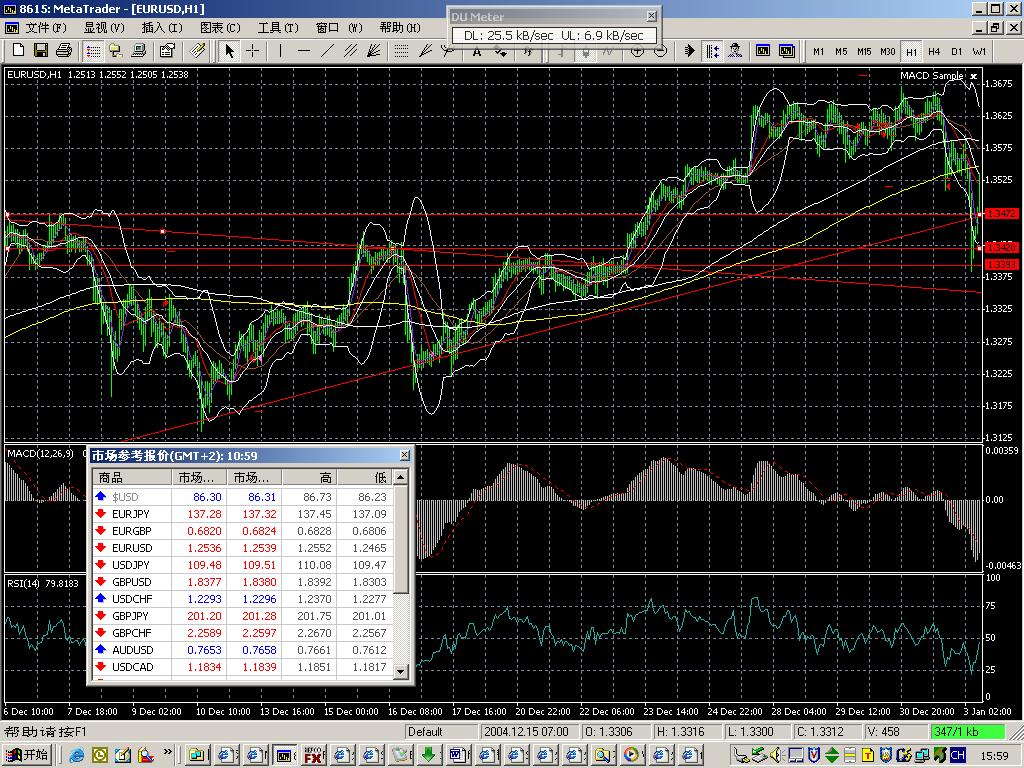Image resolution: width=1024 pixels, height=768 pixels.
Task: Click the print icon in toolbar
Action: [63, 51]
